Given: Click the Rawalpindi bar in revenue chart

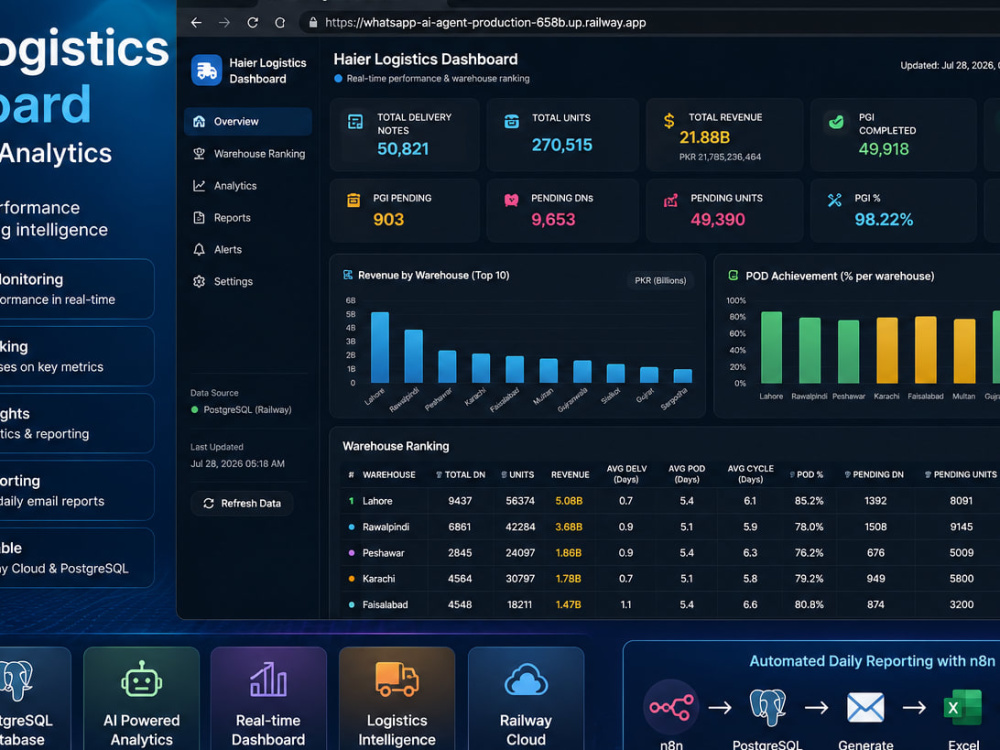Looking at the screenshot, I should coord(414,357).
